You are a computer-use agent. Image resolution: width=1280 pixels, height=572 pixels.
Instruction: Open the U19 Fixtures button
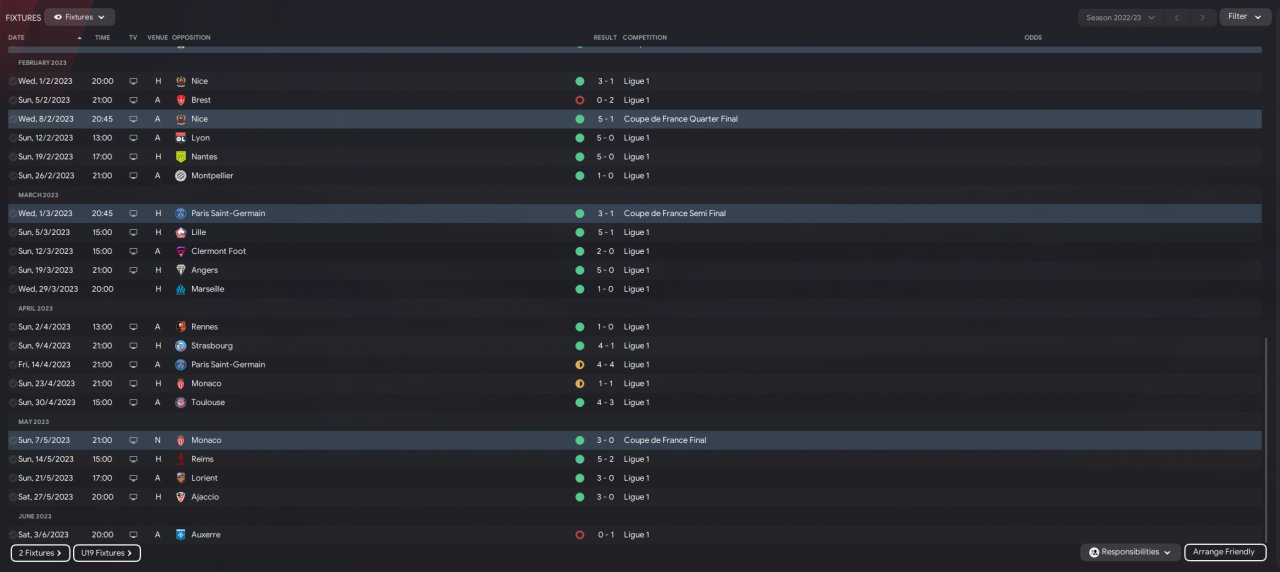[107, 553]
